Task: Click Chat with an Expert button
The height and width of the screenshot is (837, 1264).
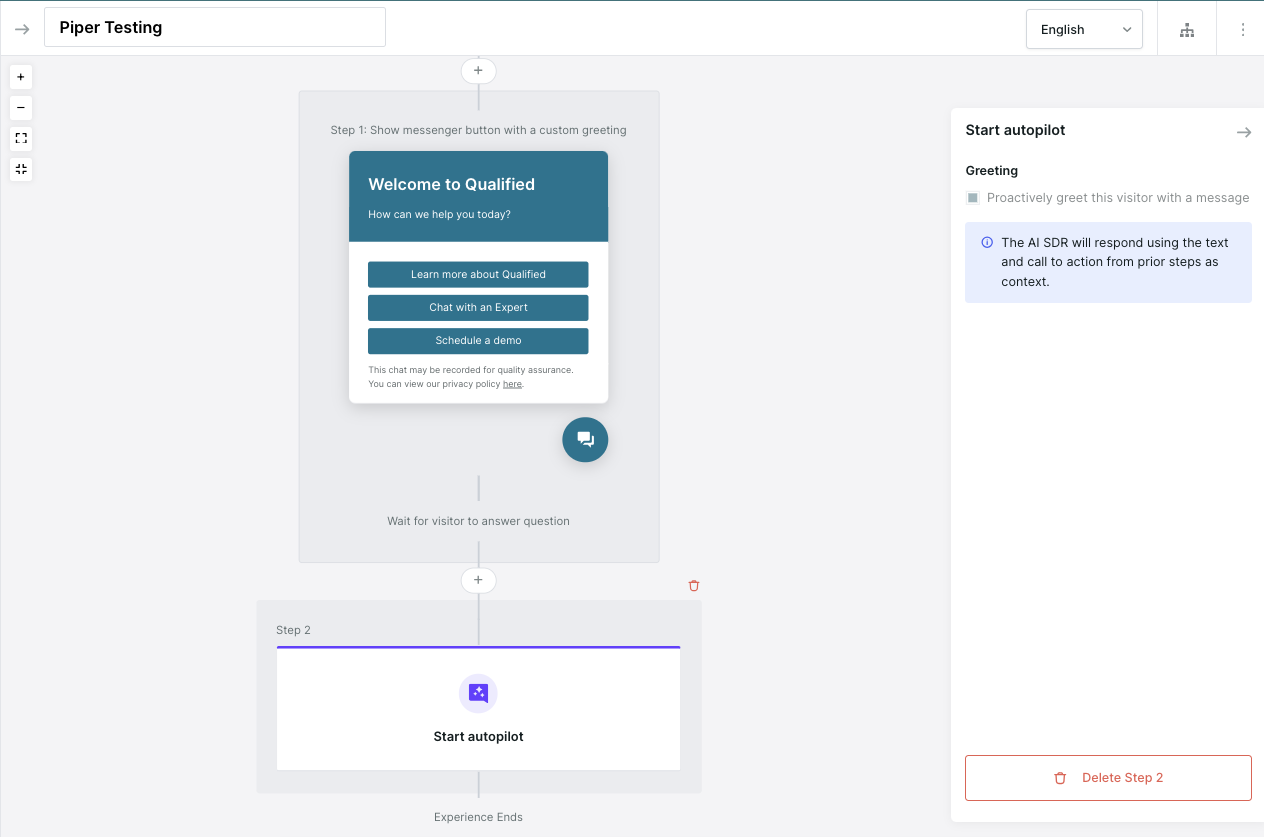Action: click(x=478, y=308)
